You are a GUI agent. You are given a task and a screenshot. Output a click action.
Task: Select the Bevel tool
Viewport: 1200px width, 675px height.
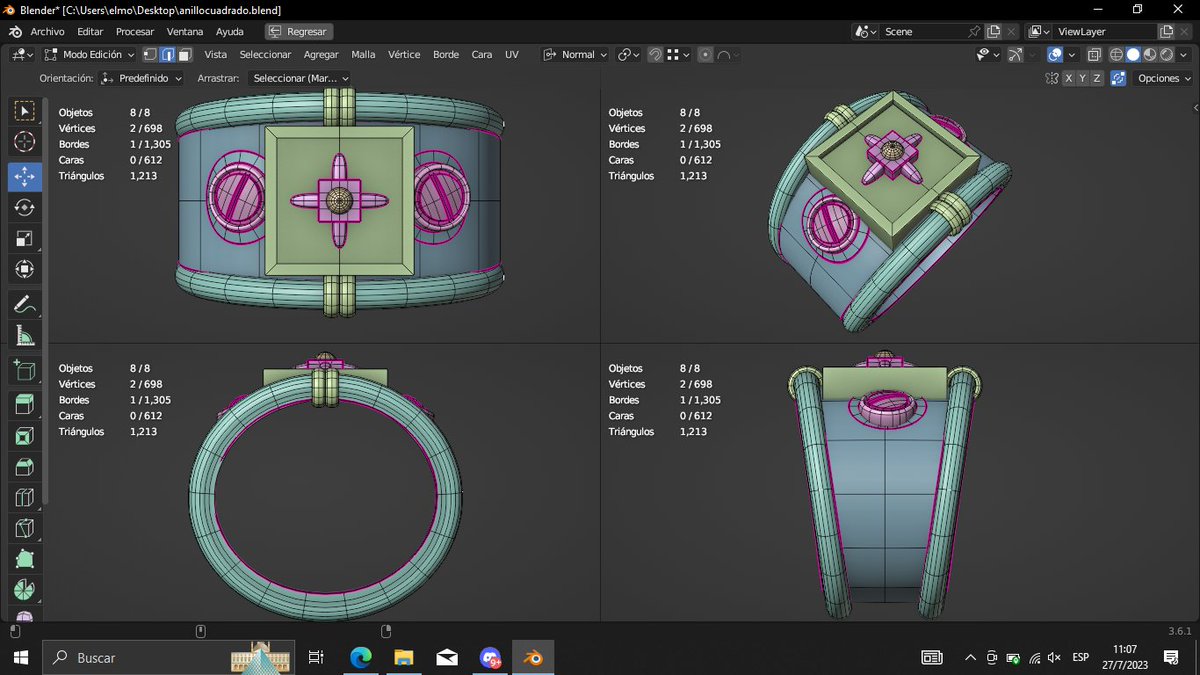tap(25, 467)
